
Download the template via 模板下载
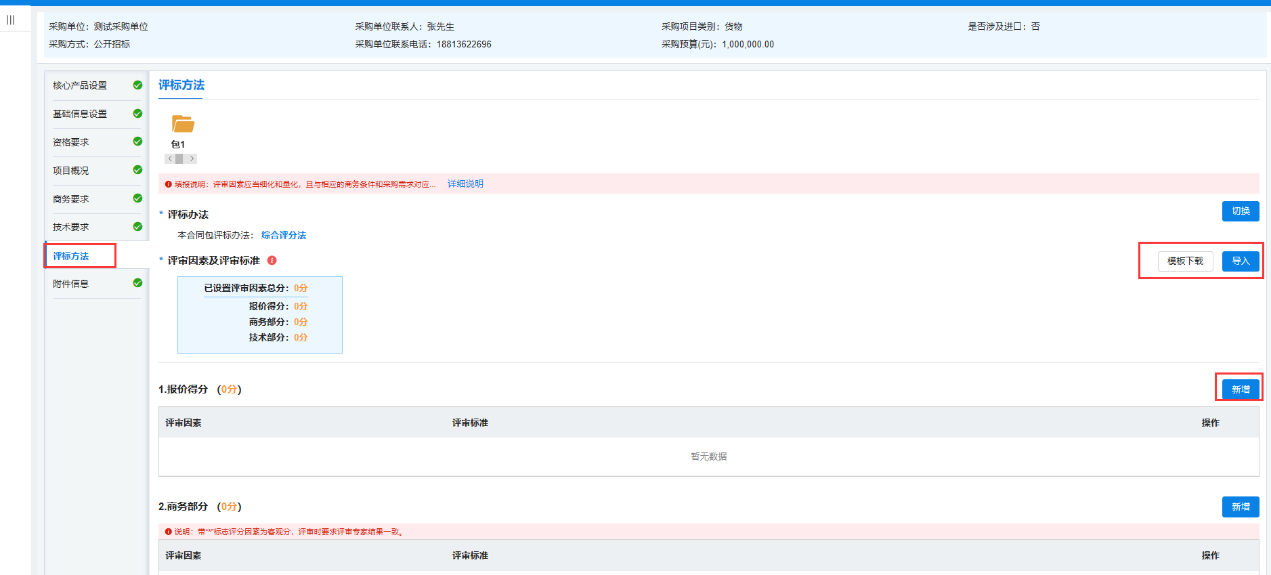(1185, 261)
